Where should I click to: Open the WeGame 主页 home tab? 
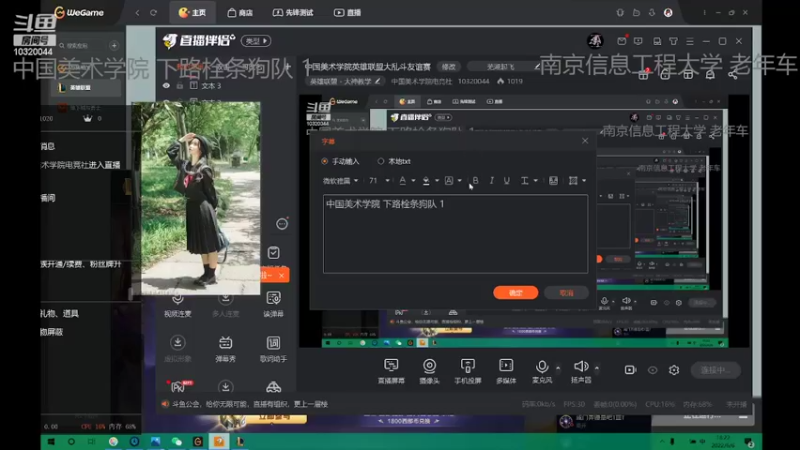point(192,13)
